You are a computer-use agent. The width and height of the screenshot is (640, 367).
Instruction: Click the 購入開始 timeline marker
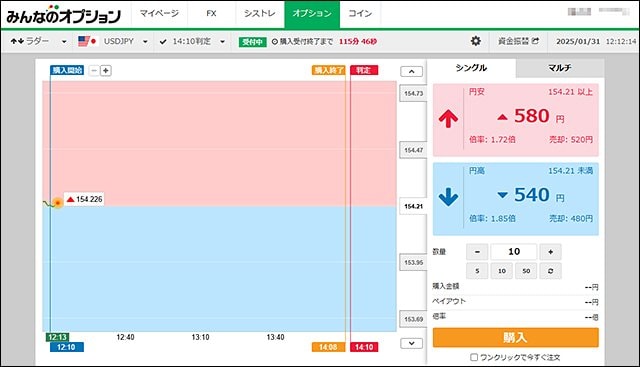pyautogui.click(x=67, y=70)
